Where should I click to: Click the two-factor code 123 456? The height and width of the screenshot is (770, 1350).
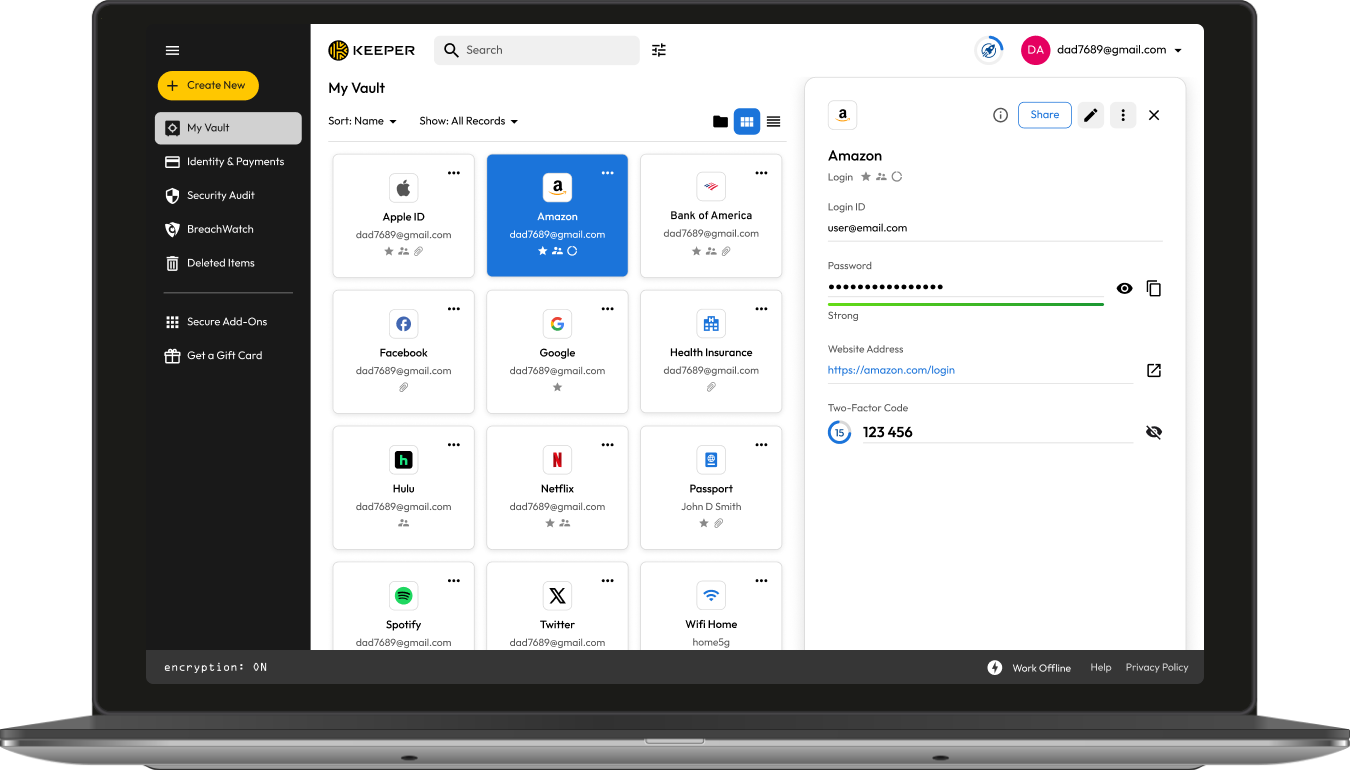pos(888,432)
